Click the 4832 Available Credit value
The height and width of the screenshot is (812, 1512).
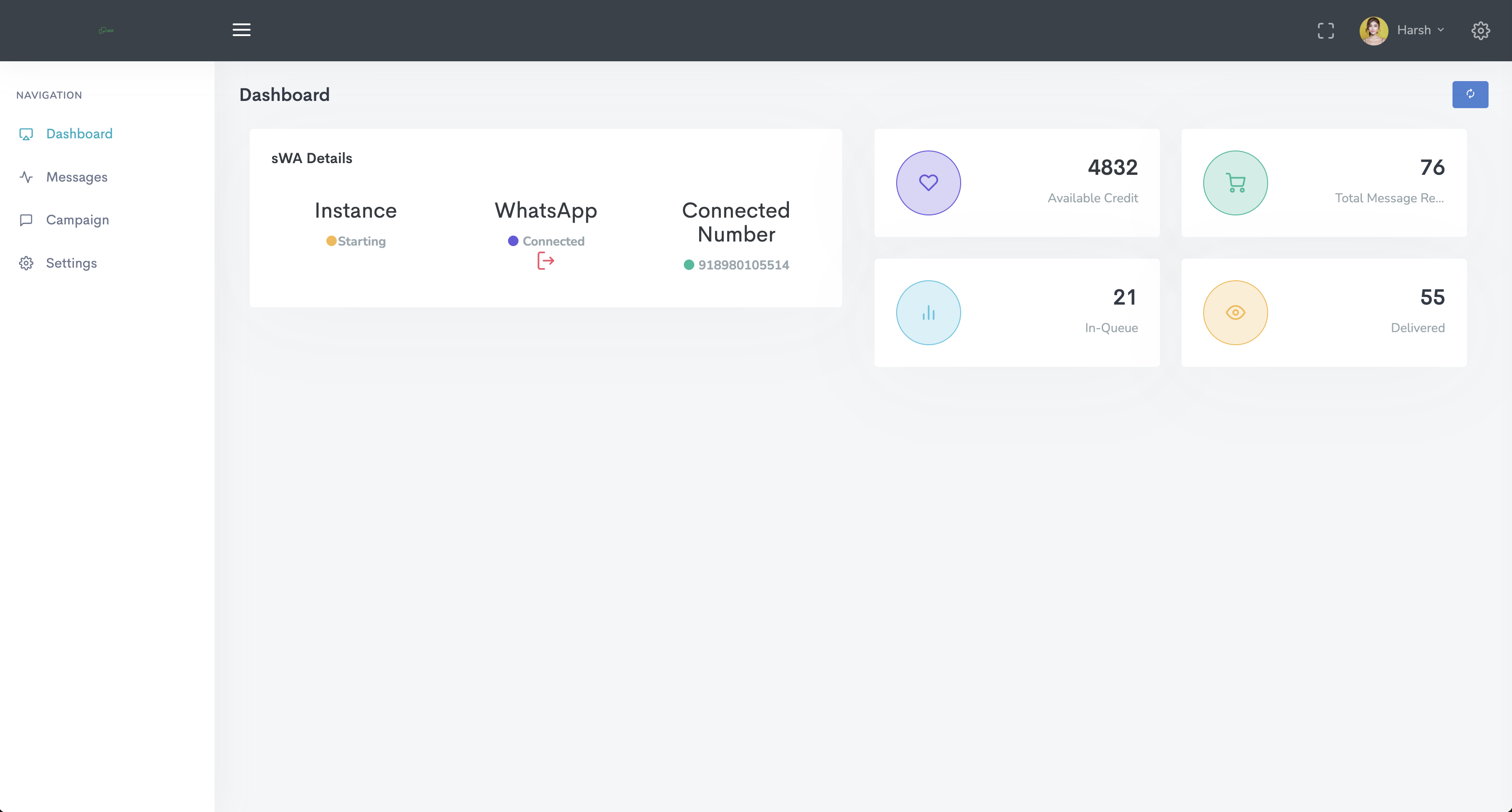click(x=1112, y=168)
